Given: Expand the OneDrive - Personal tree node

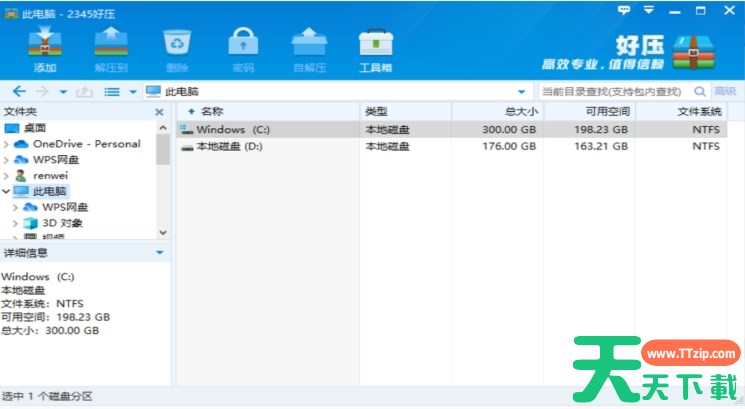Looking at the screenshot, I should (7, 144).
